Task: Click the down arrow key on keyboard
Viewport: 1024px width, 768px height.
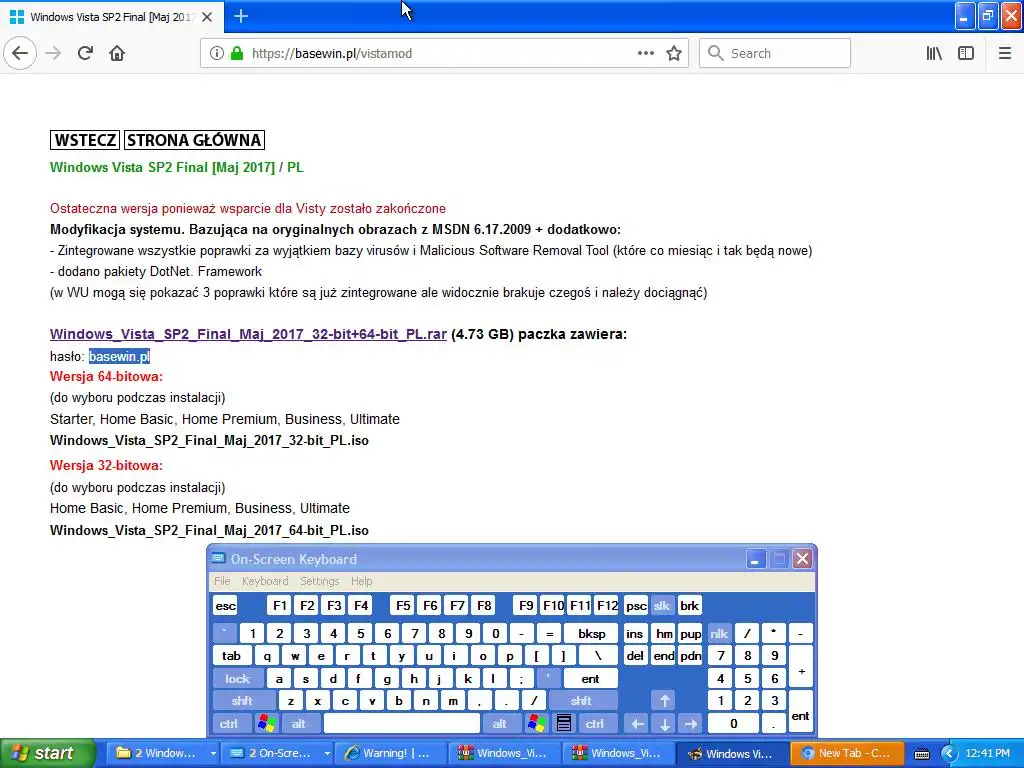Action: pos(664,724)
